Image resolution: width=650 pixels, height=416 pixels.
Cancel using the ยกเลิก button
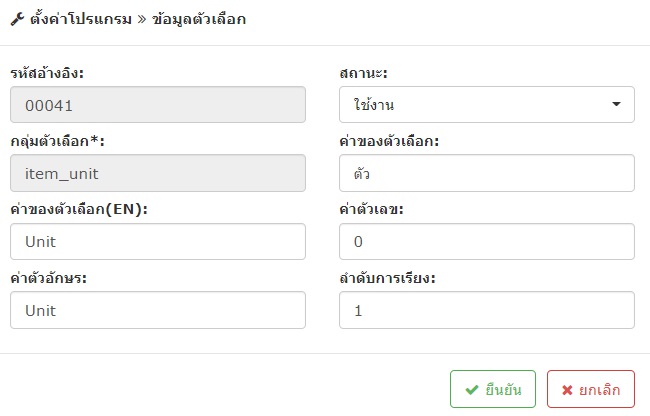(x=591, y=389)
